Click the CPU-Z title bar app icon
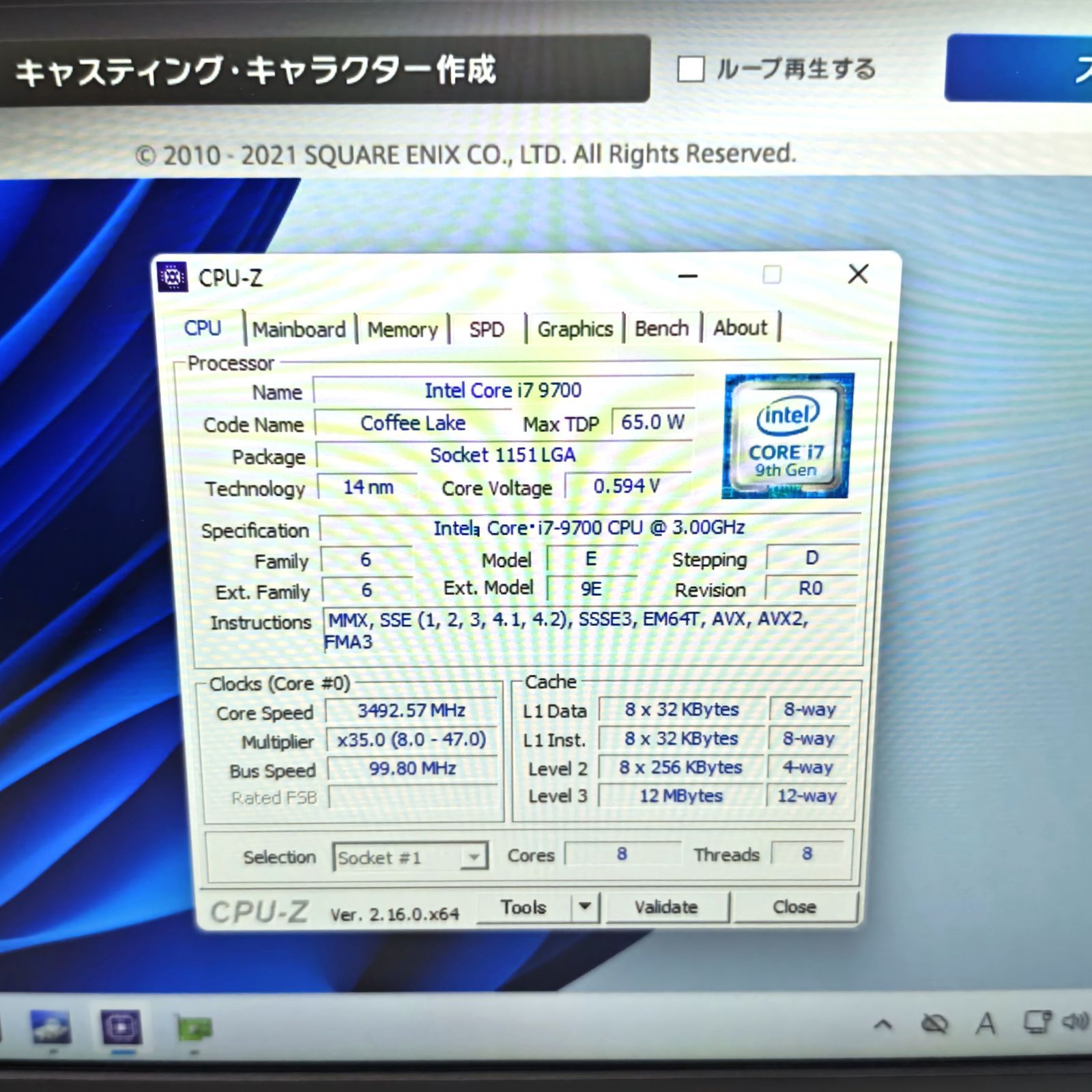Screen dimensions: 1092x1092 click(x=173, y=277)
